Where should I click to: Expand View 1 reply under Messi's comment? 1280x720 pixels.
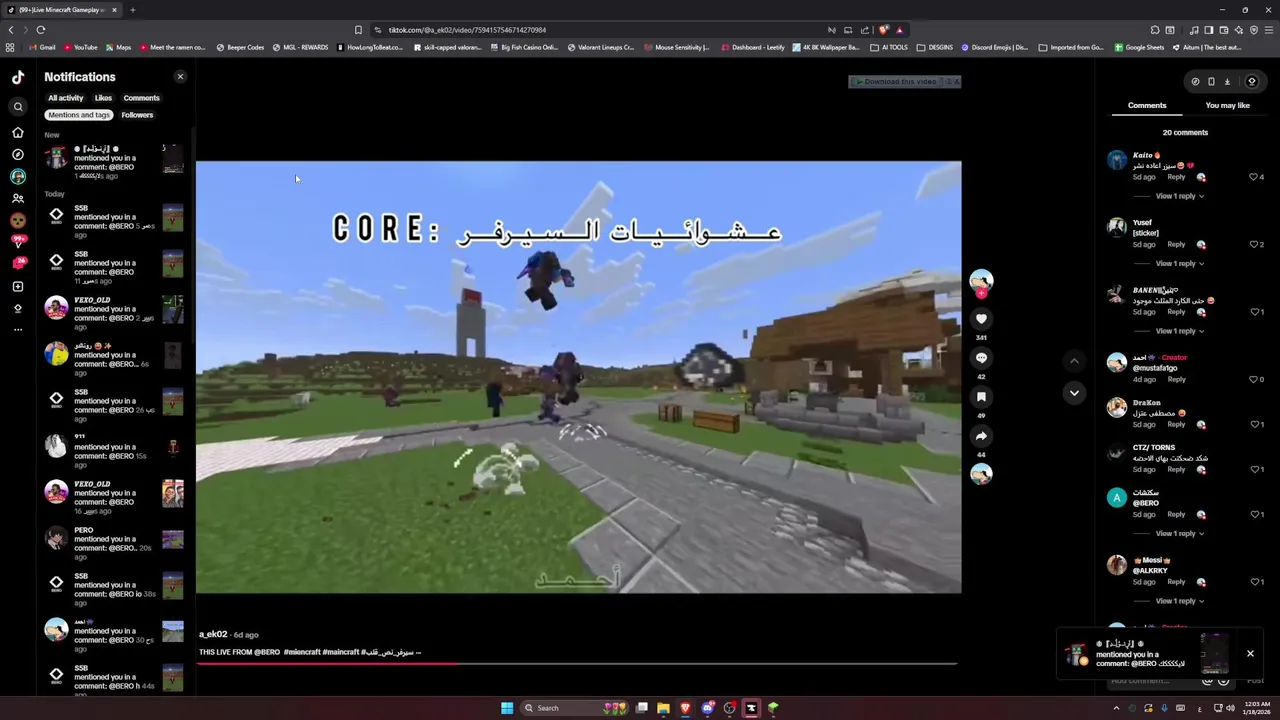coord(1179,601)
